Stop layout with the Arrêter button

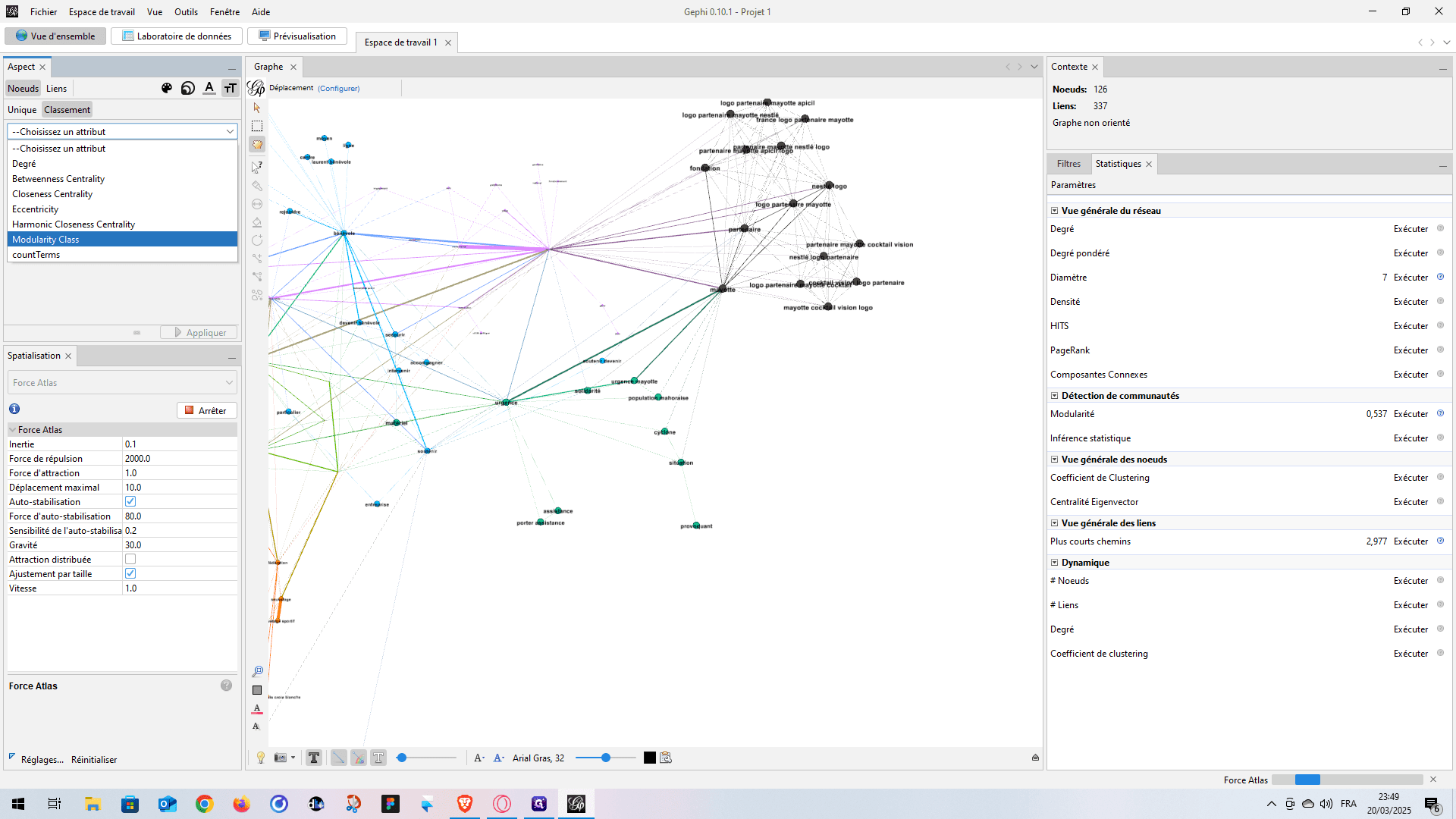[x=207, y=410]
